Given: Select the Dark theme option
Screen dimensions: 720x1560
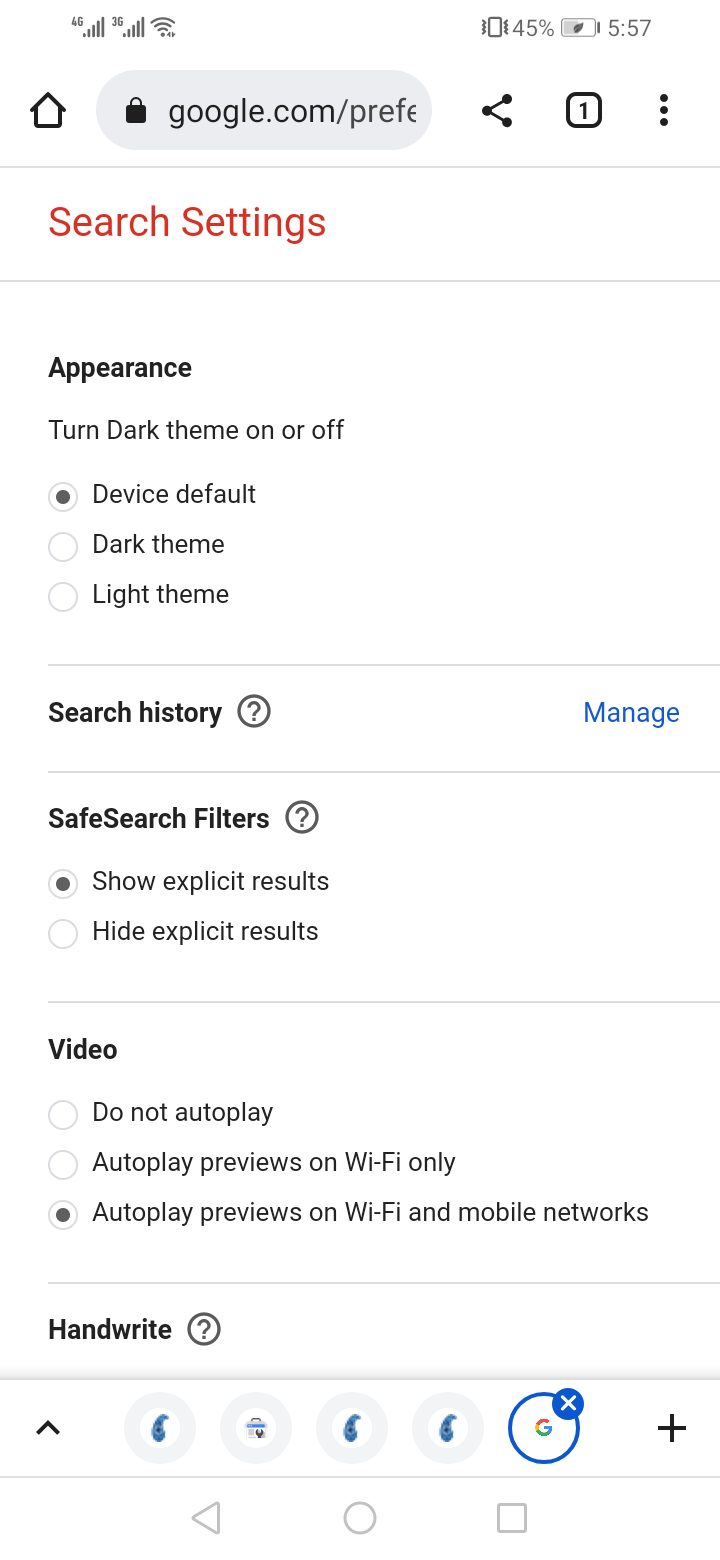Looking at the screenshot, I should (63, 546).
